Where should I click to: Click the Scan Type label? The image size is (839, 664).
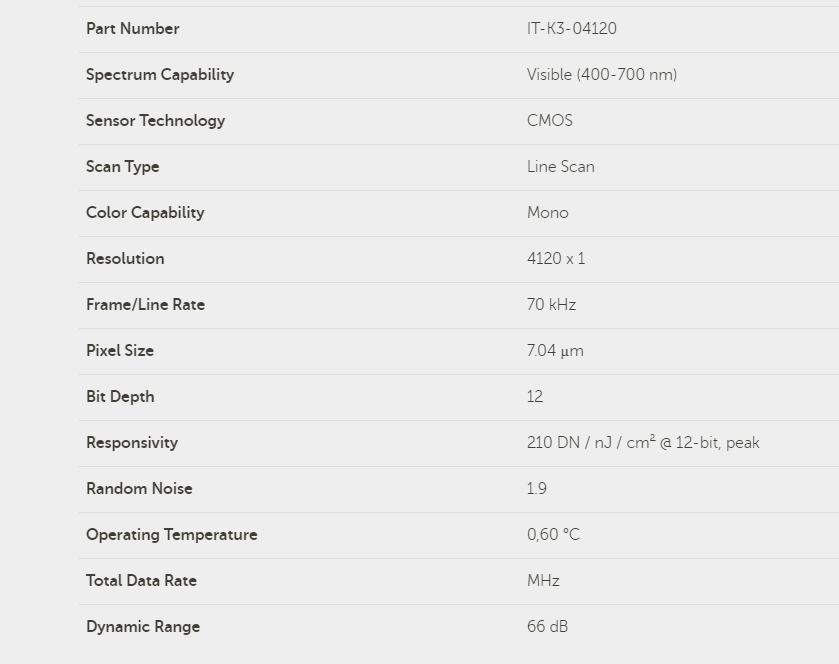pyautogui.click(x=122, y=167)
